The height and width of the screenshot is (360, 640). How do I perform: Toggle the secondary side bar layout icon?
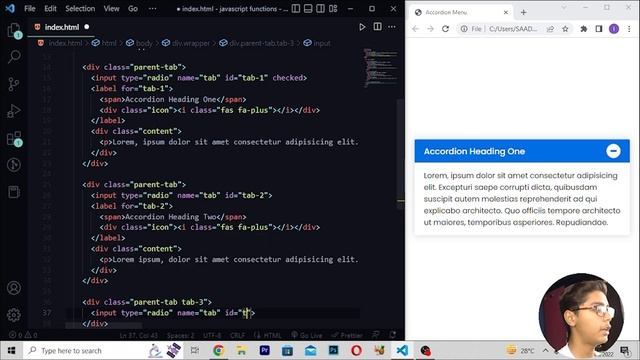320,9
